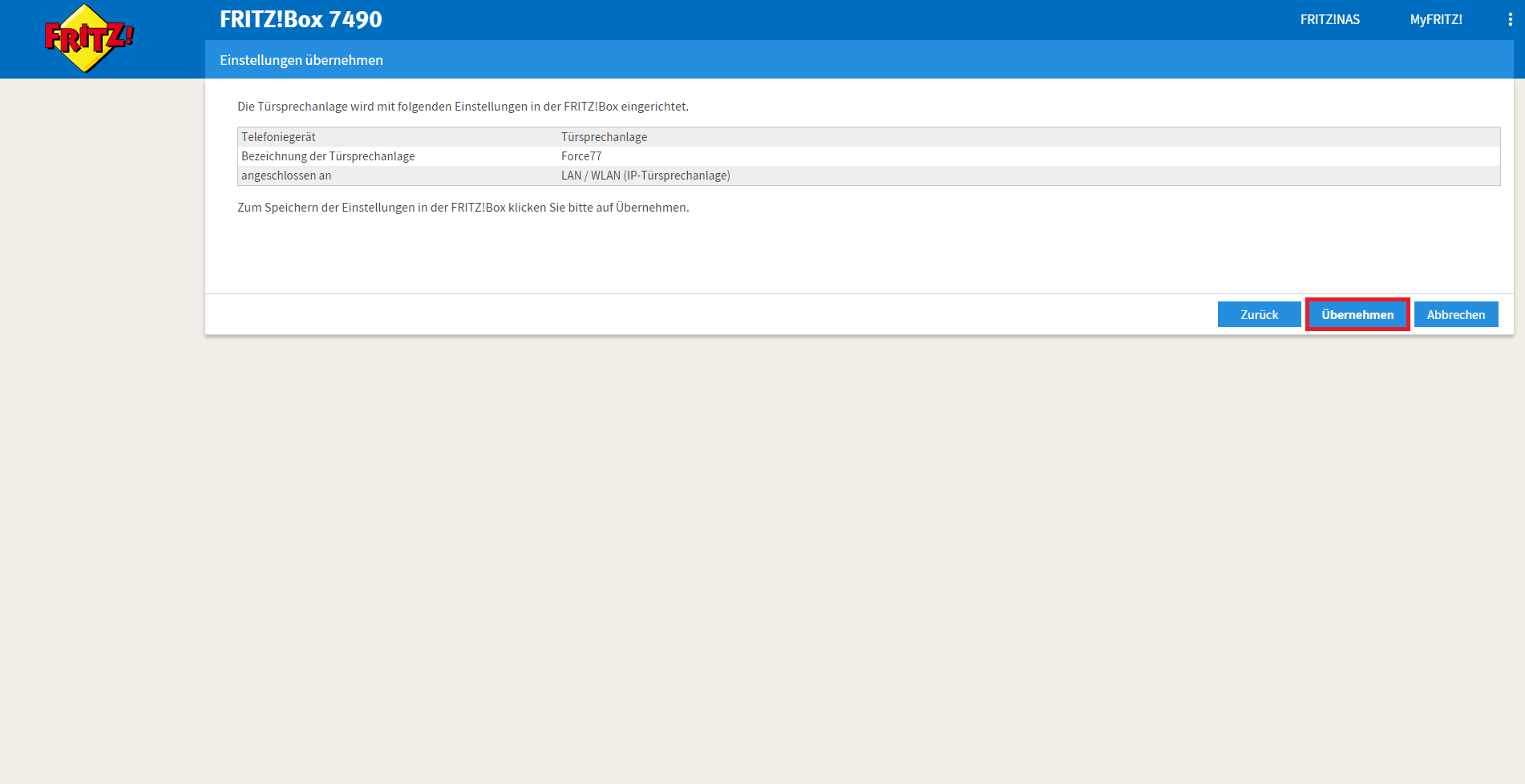Select 'Bezeichnung der Türsprechanlage' label cell
This screenshot has height=784, width=1525.
328,156
